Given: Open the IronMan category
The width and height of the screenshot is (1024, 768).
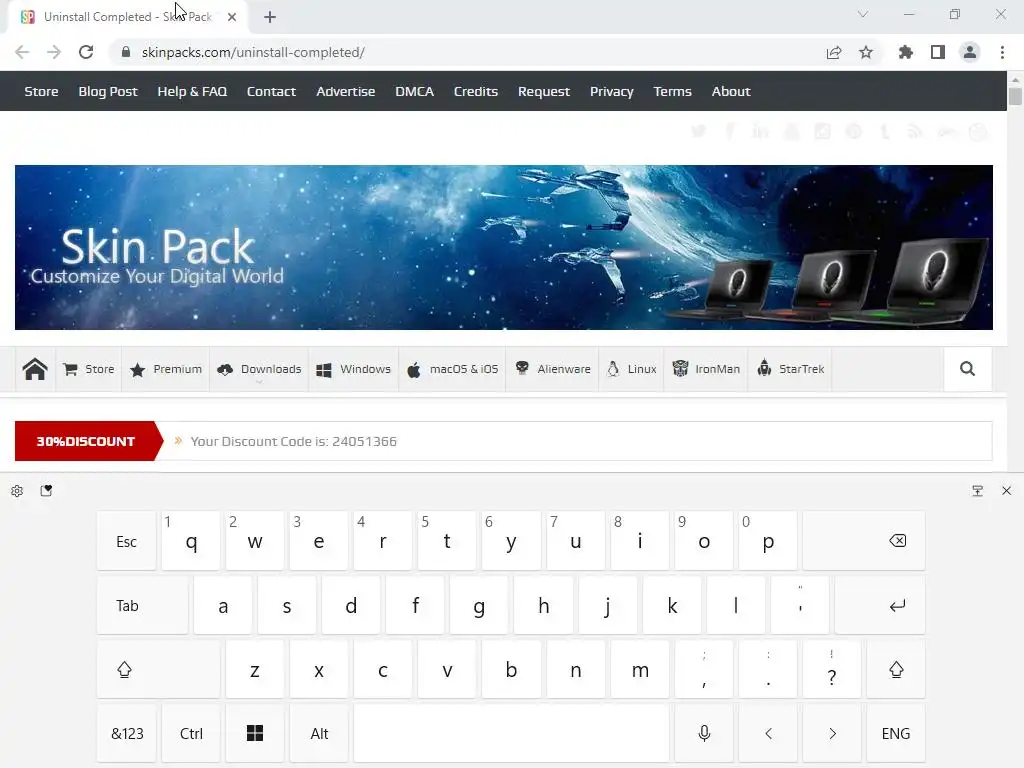Looking at the screenshot, I should click(706, 369).
